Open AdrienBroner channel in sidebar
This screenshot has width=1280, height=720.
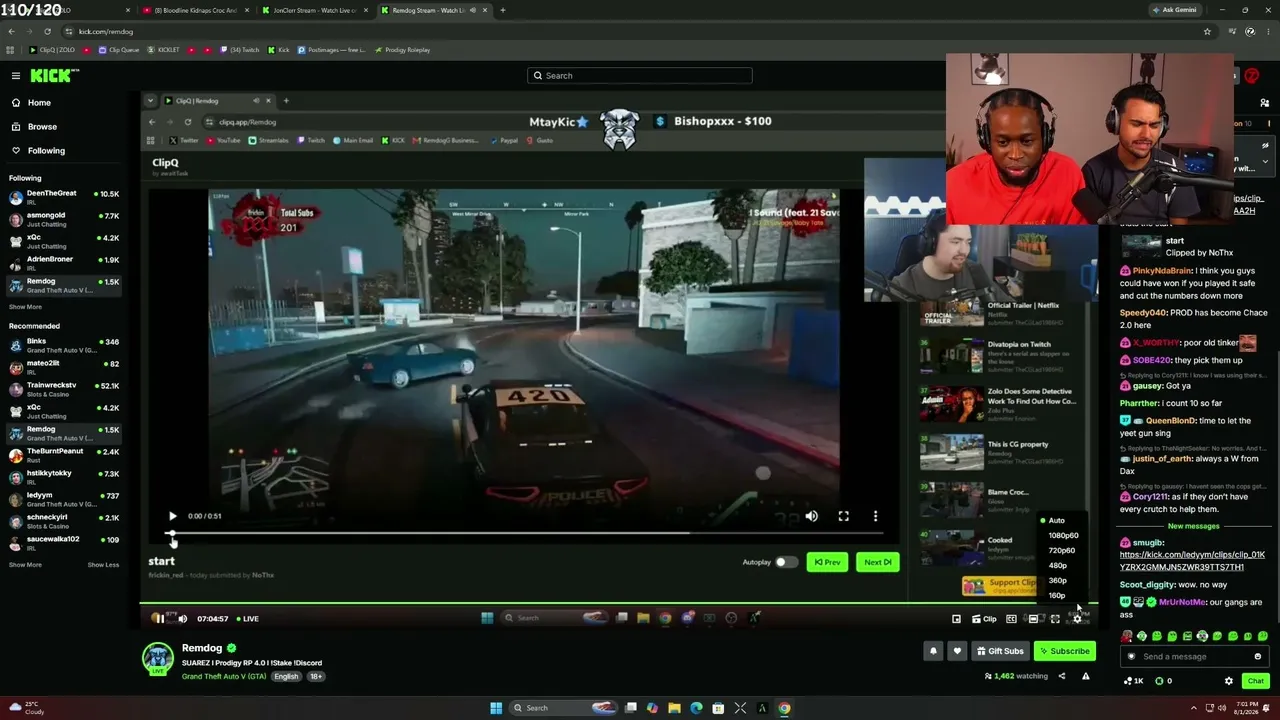point(64,263)
